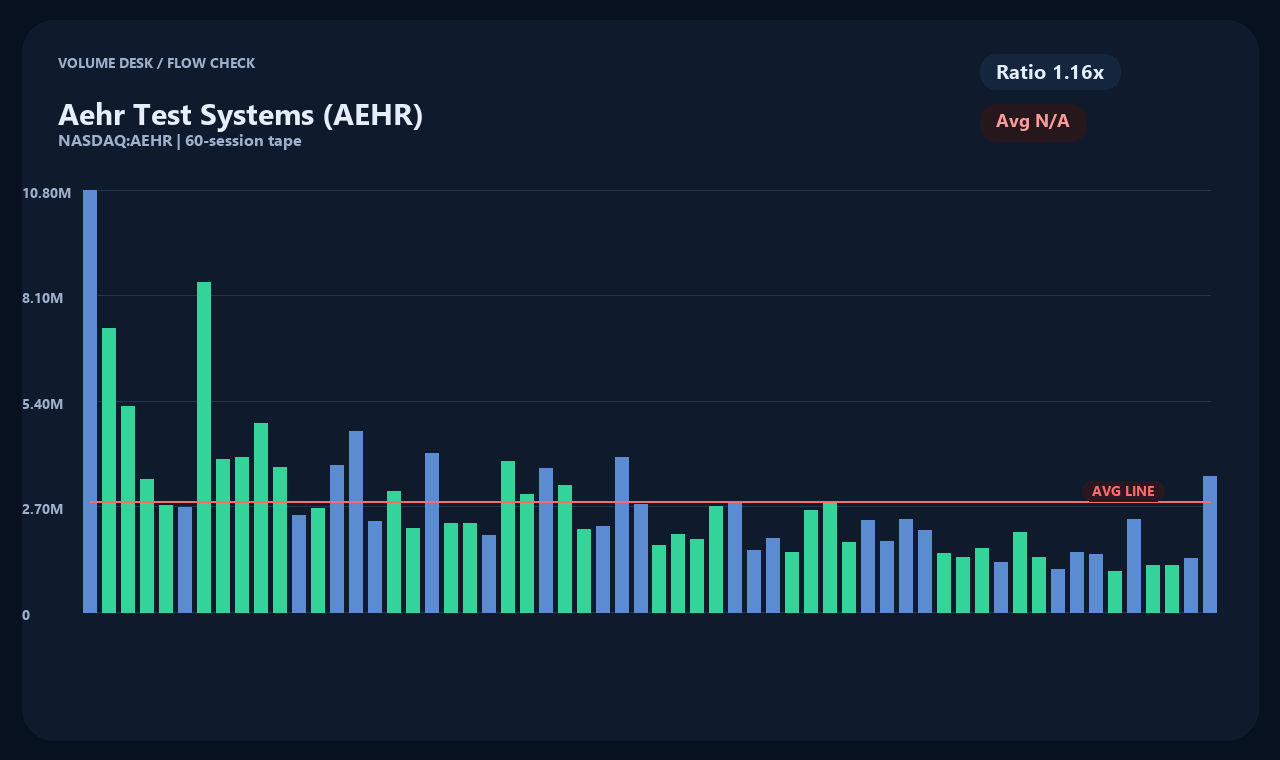Screen dimensions: 1280x760
Task: Click the Ratio 1.16x badge
Action: (x=1050, y=72)
